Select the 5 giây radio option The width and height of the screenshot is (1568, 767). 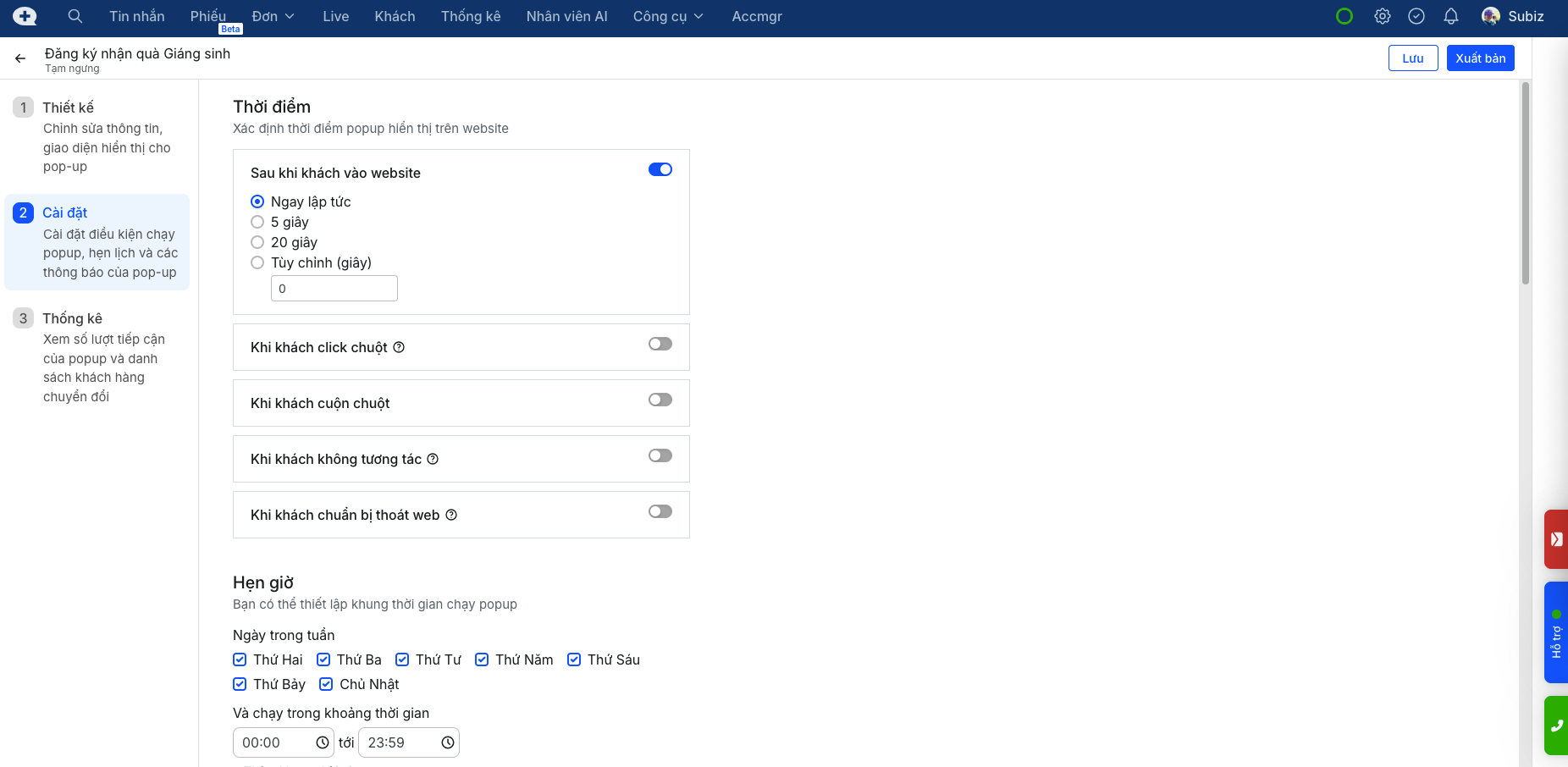[257, 222]
